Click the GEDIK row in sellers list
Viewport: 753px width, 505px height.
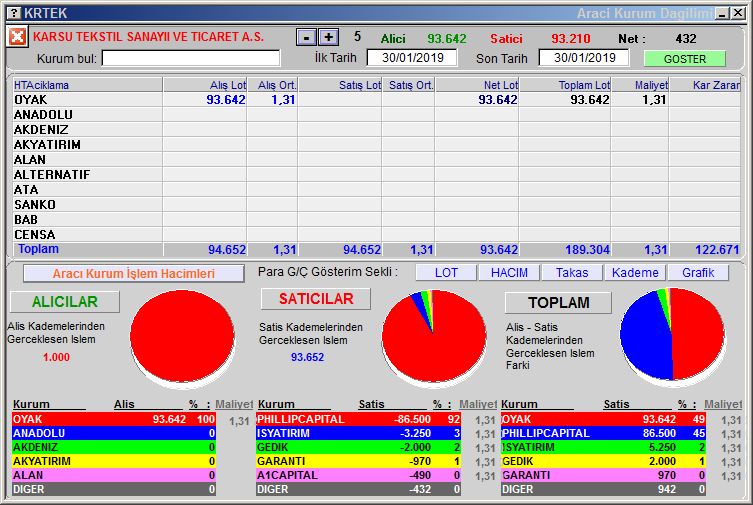pos(358,447)
